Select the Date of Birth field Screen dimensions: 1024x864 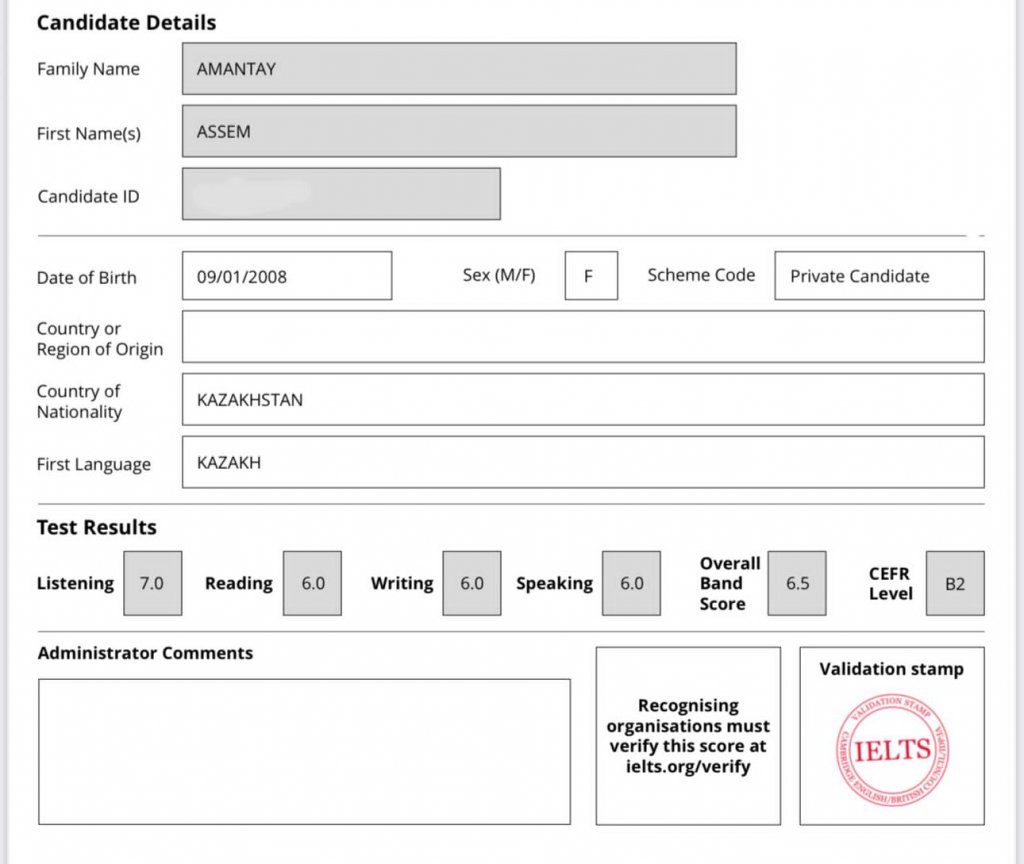tap(287, 276)
